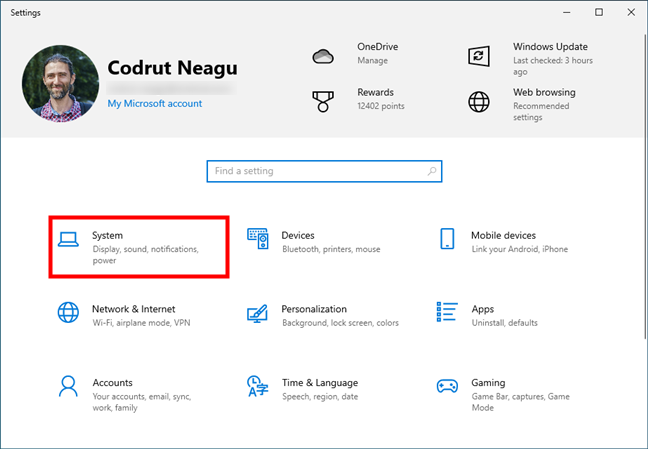Click Rewards 12402 points text
Image resolution: width=648 pixels, height=449 pixels.
[x=381, y=106]
